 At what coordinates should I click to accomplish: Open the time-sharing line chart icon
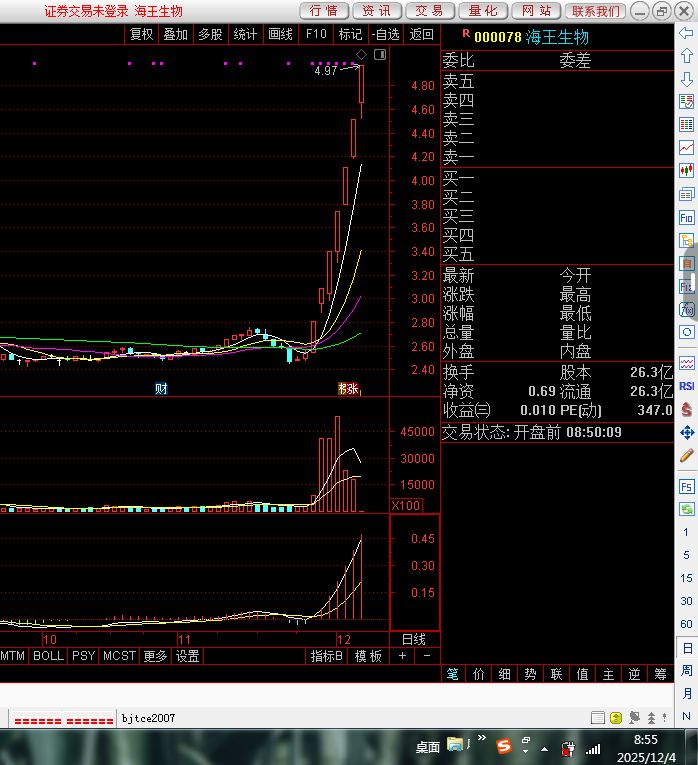pos(686,147)
